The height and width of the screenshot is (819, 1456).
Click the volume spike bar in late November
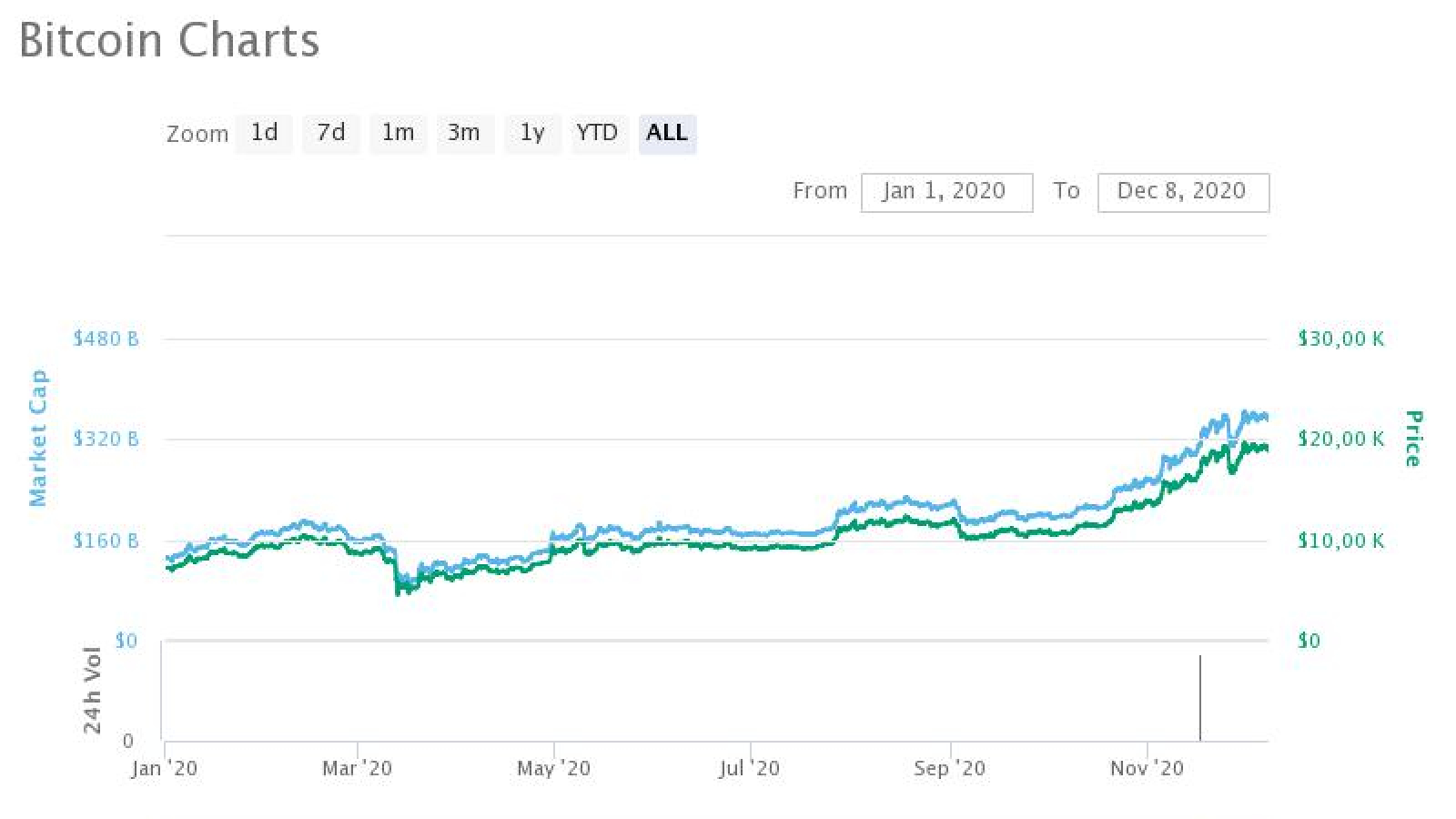pos(1200,698)
